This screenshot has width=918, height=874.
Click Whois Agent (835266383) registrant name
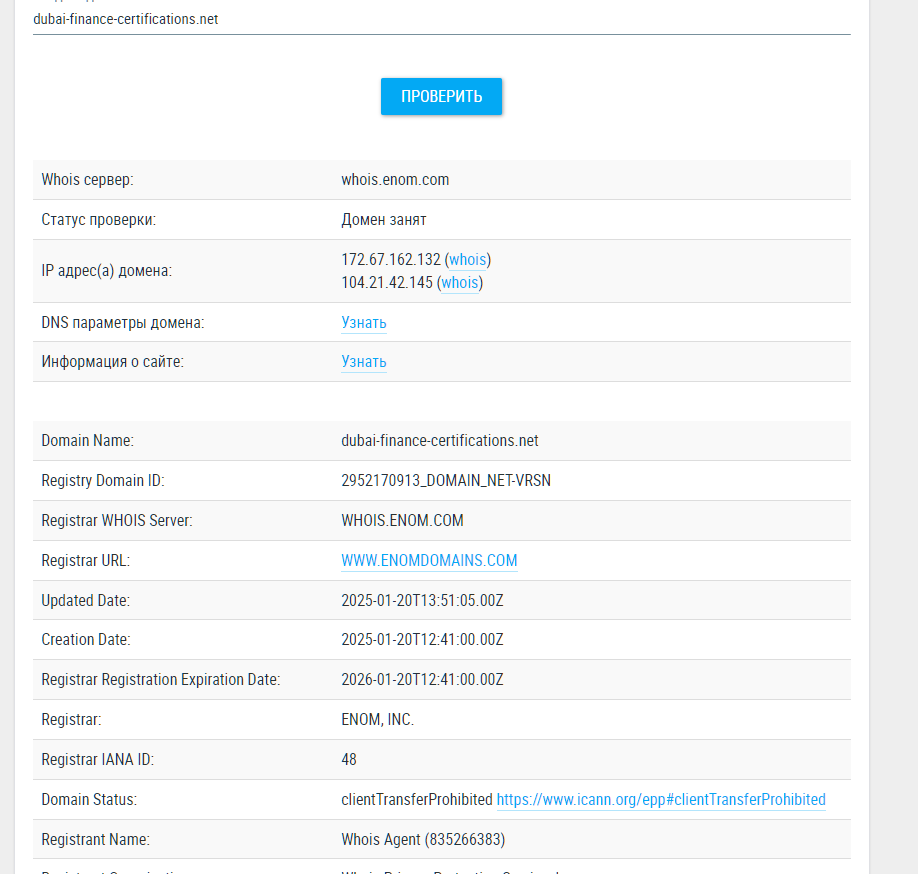point(423,839)
